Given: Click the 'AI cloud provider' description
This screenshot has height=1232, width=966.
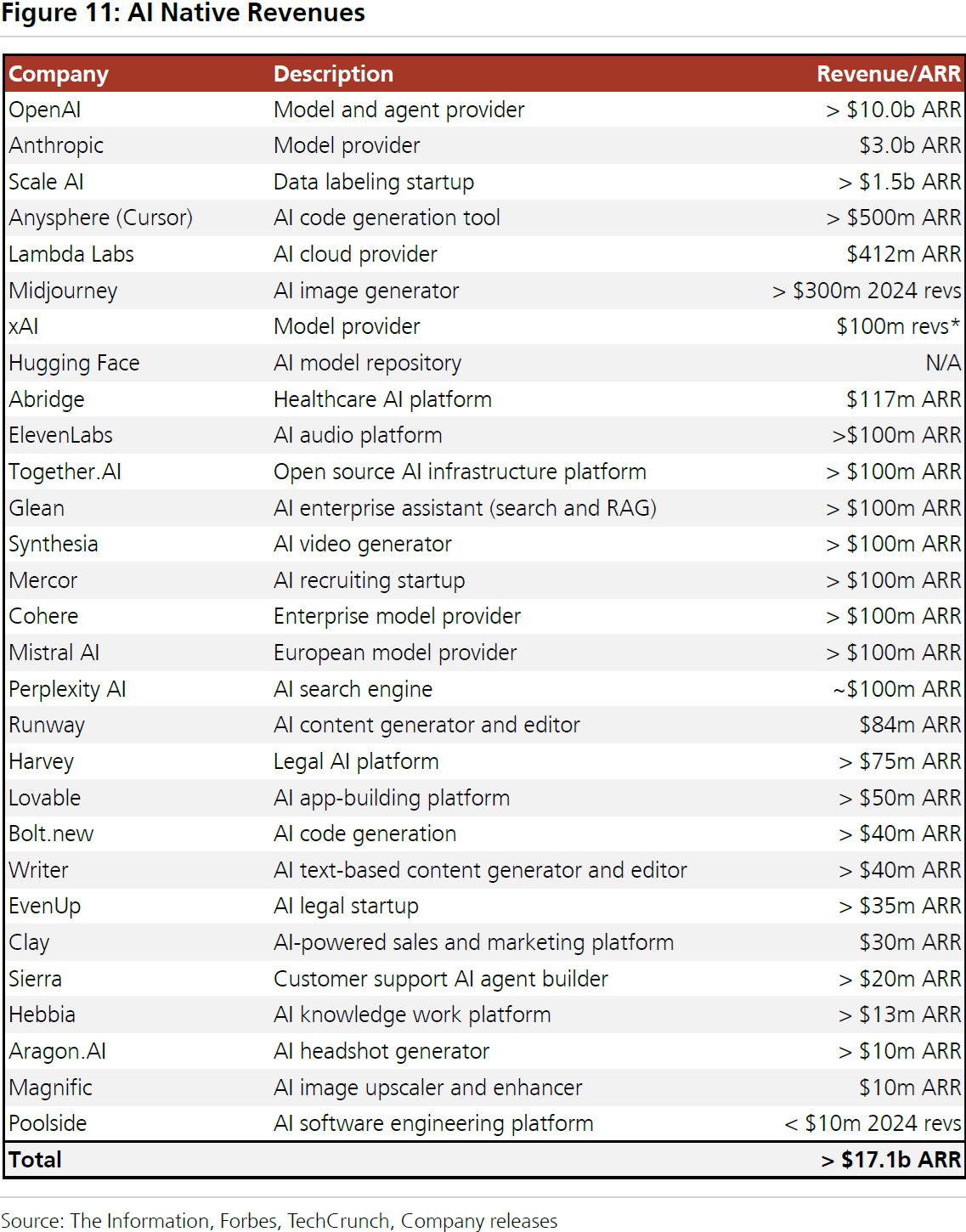Looking at the screenshot, I should 355,255.
